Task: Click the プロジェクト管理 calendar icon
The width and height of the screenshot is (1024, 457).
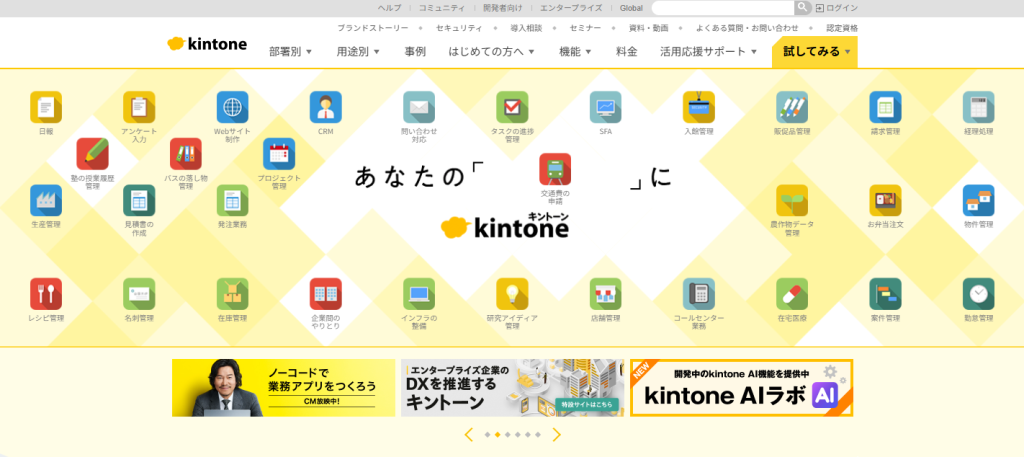Action: pyautogui.click(x=279, y=154)
